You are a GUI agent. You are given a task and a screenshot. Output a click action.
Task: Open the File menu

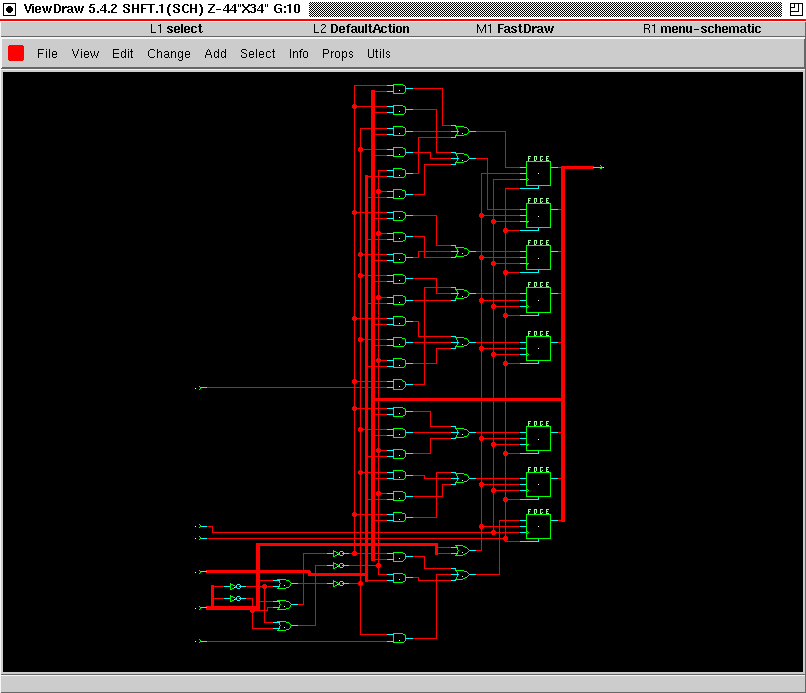tap(47, 54)
